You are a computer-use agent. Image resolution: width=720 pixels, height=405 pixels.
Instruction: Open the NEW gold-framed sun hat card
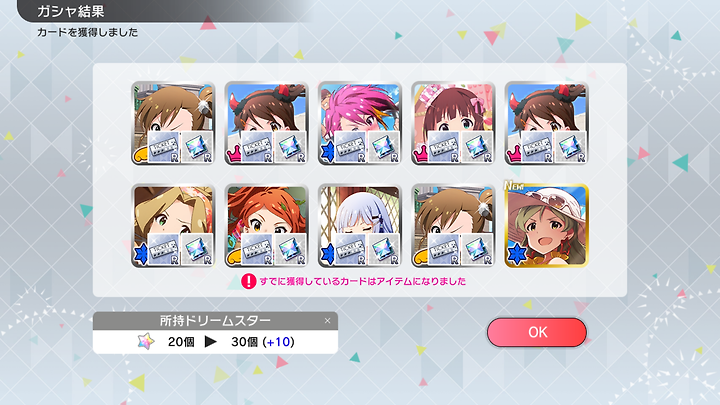pyautogui.click(x=546, y=225)
